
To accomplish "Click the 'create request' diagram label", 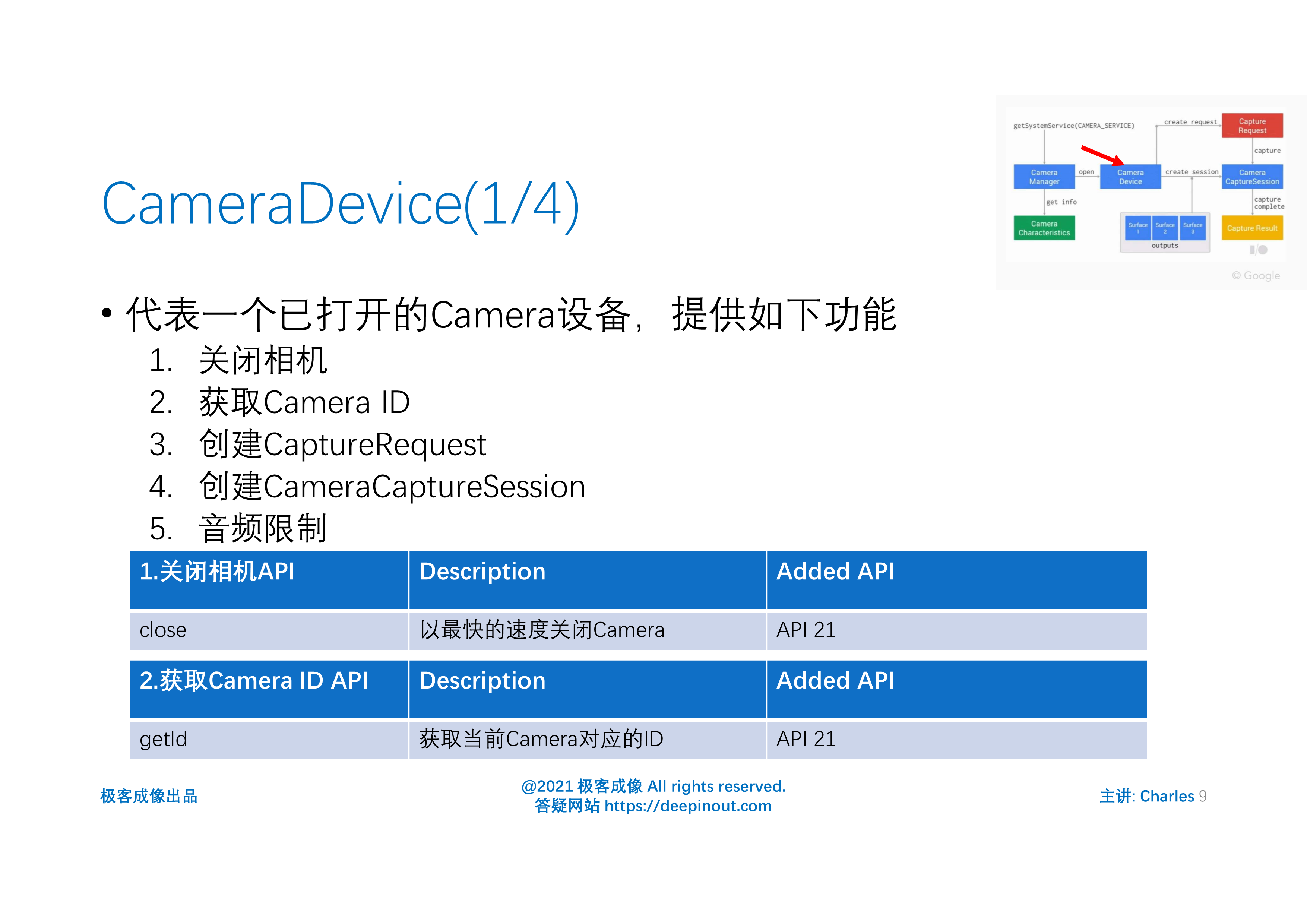I will [x=1190, y=122].
